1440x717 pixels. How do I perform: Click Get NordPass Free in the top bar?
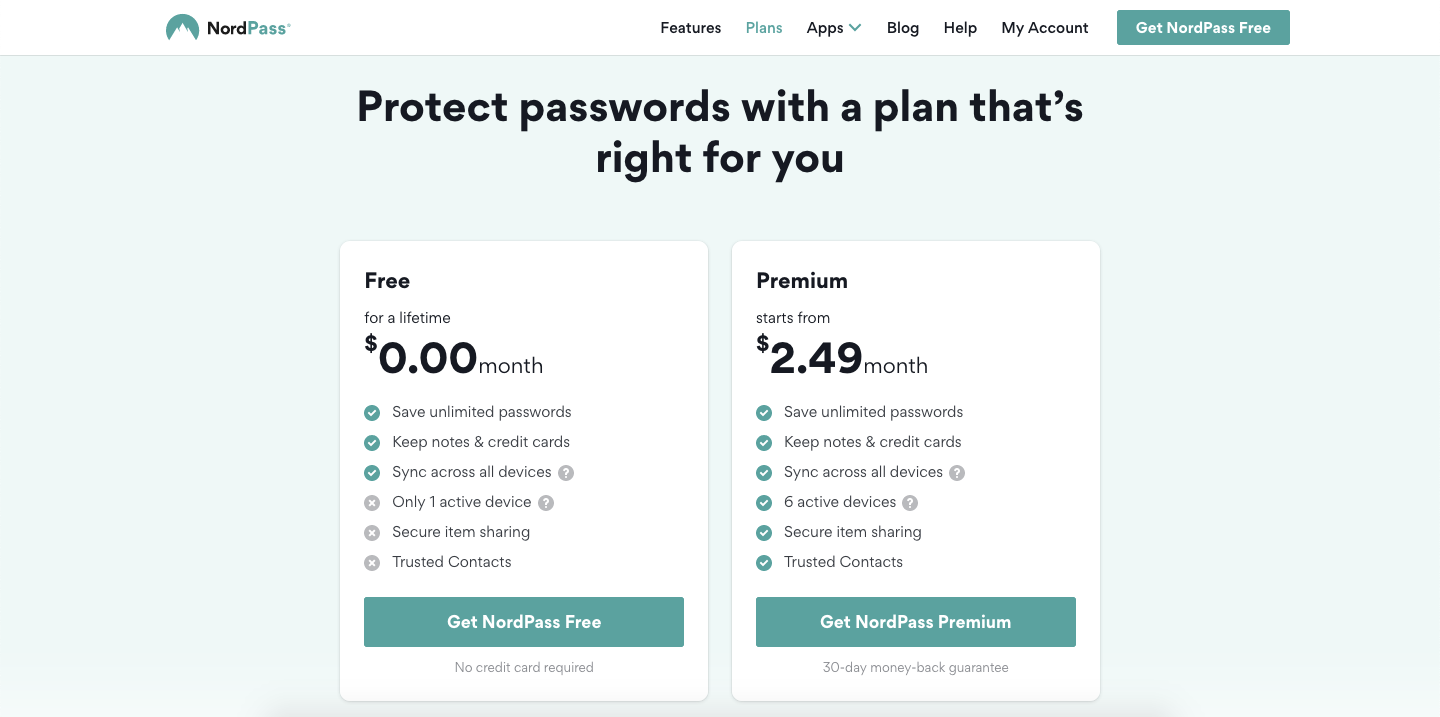1203,28
